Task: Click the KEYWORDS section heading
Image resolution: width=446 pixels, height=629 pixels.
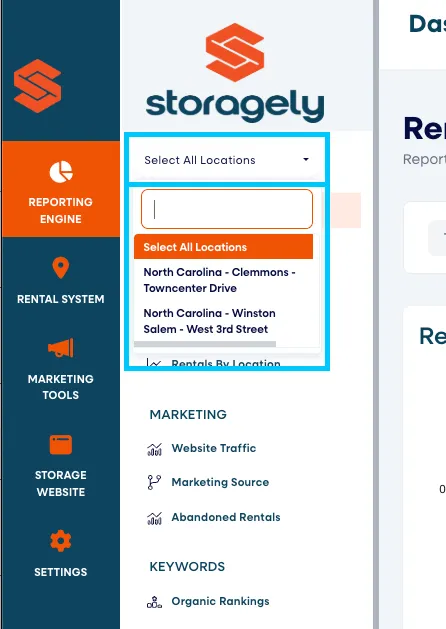Action: (187, 566)
